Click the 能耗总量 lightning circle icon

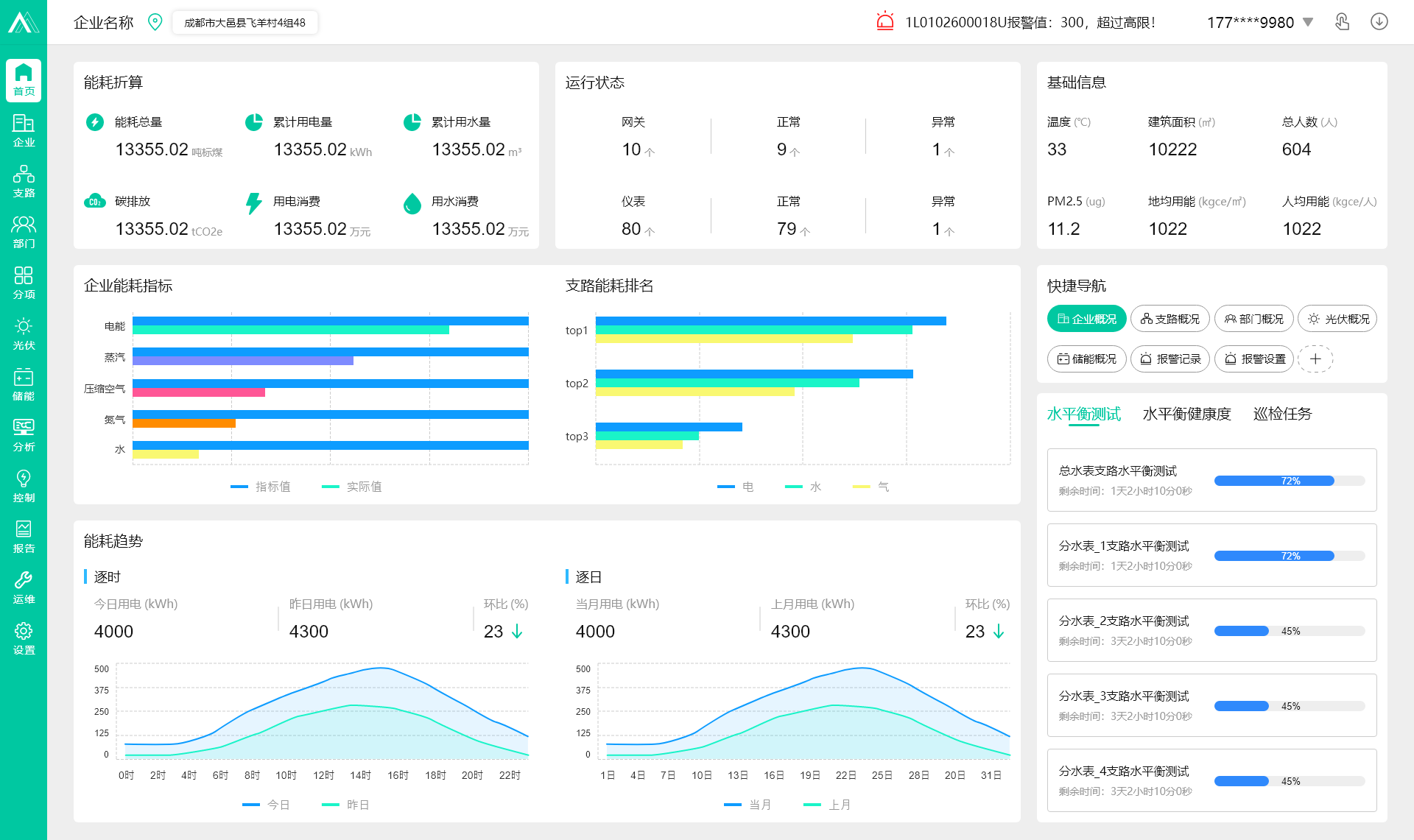pos(95,122)
